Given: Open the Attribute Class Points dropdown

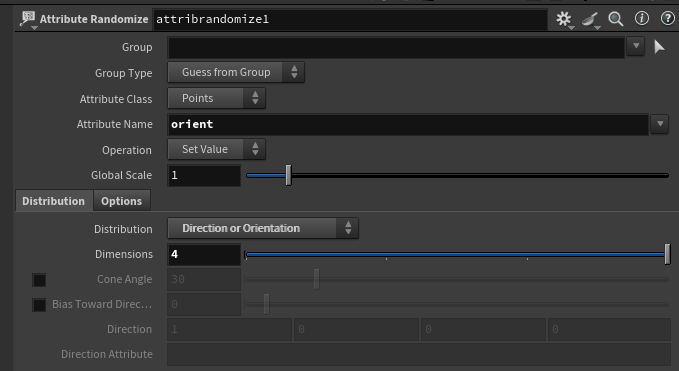Looking at the screenshot, I should 217,98.
